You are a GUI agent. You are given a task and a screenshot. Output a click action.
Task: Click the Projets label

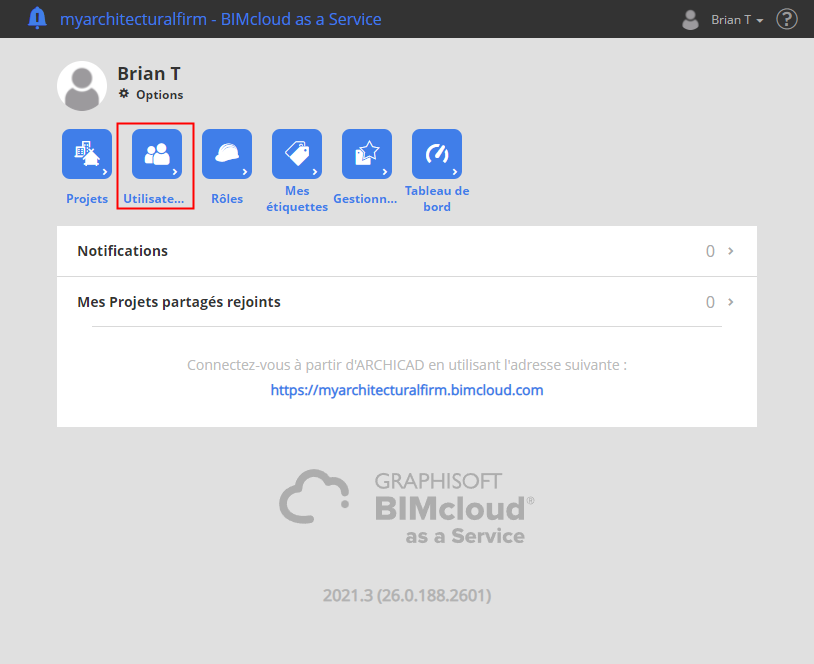pyautogui.click(x=87, y=199)
